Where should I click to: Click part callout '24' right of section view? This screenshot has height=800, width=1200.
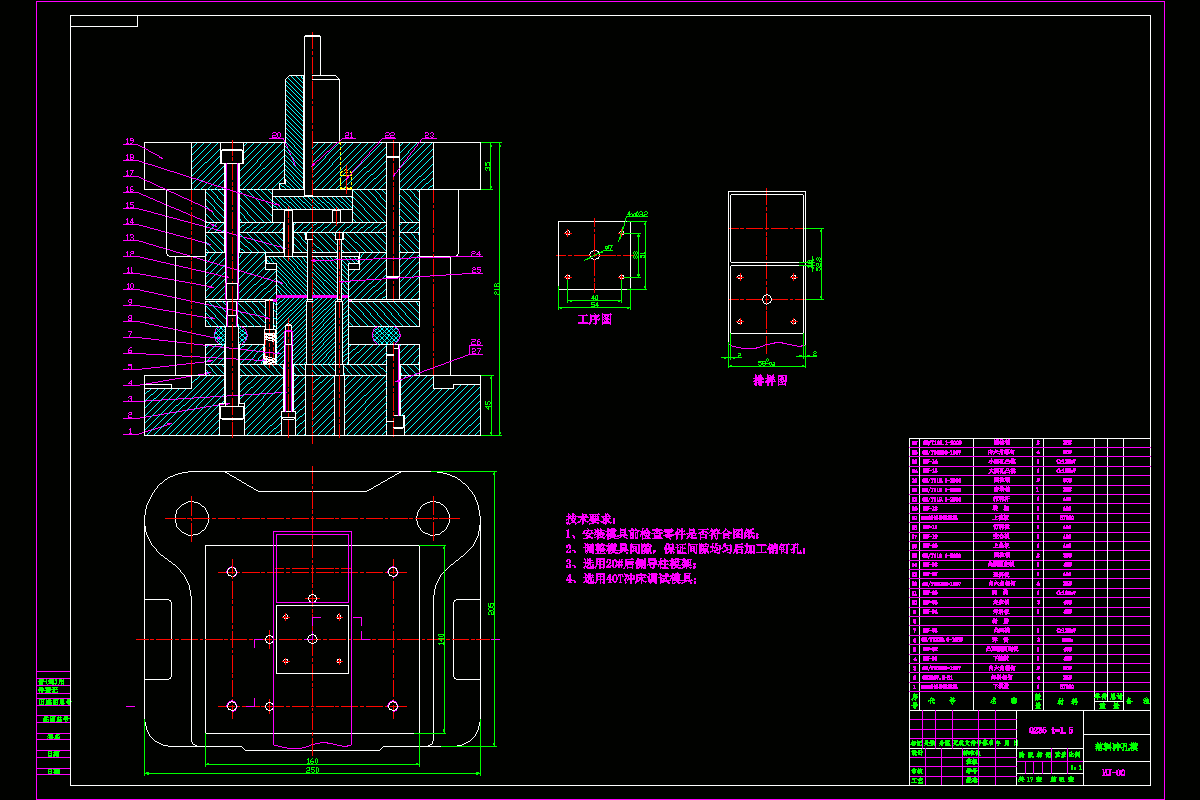(x=476, y=253)
